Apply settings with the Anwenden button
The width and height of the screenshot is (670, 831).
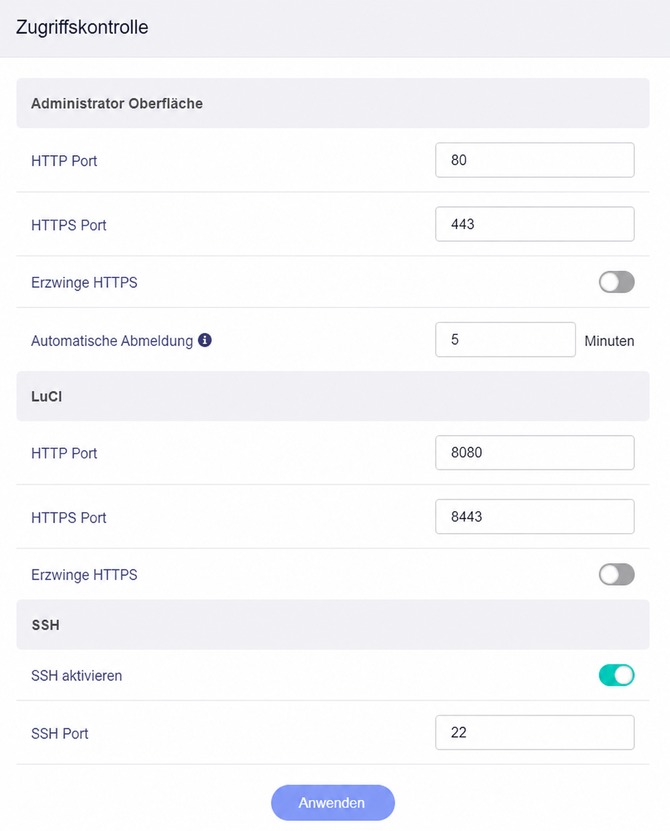[333, 803]
